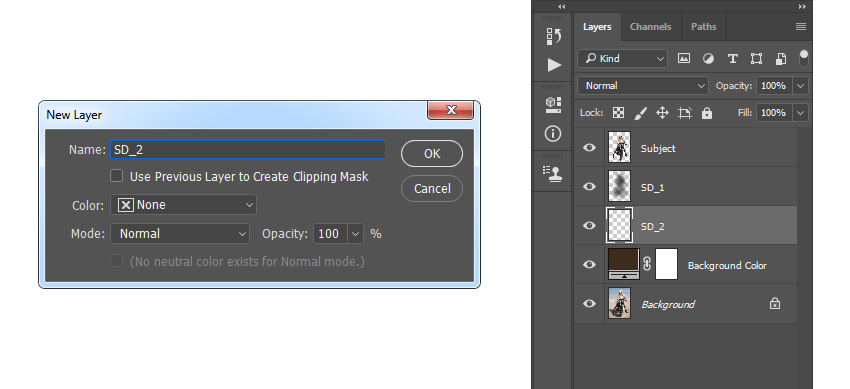Screen dimensions: 850x389
Task: Switch to the Paths tab
Action: 703,27
